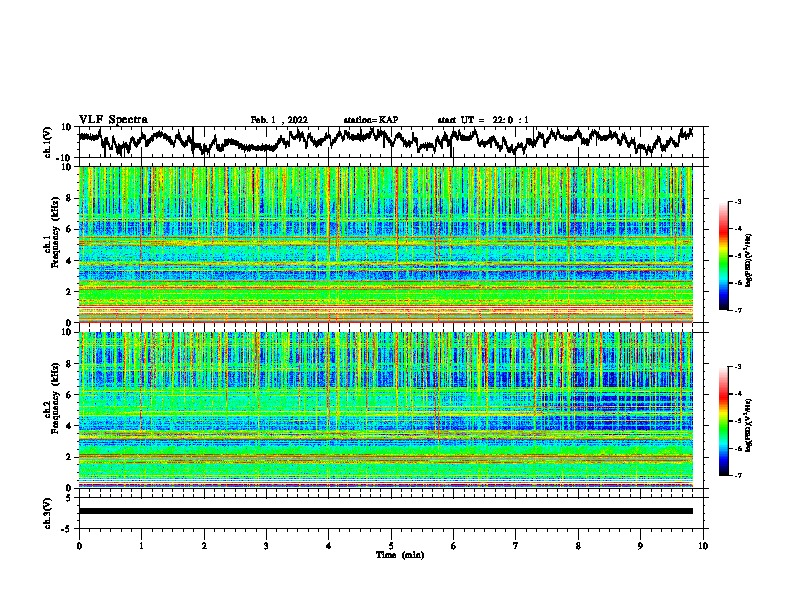The image size is (792, 612).
Task: Click the "1" tick on the time axis
Action: 141,546
